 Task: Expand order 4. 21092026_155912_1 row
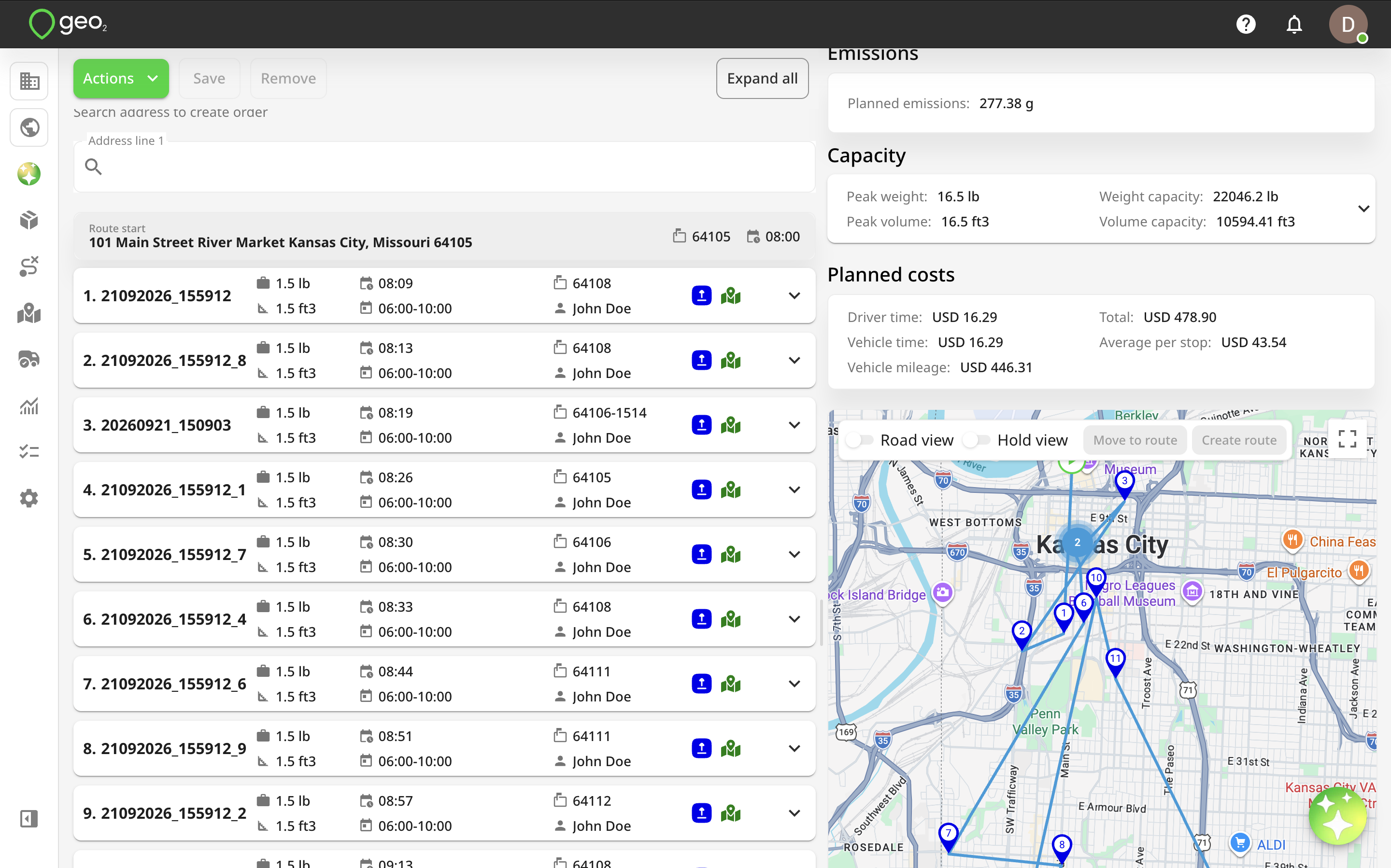click(x=795, y=490)
